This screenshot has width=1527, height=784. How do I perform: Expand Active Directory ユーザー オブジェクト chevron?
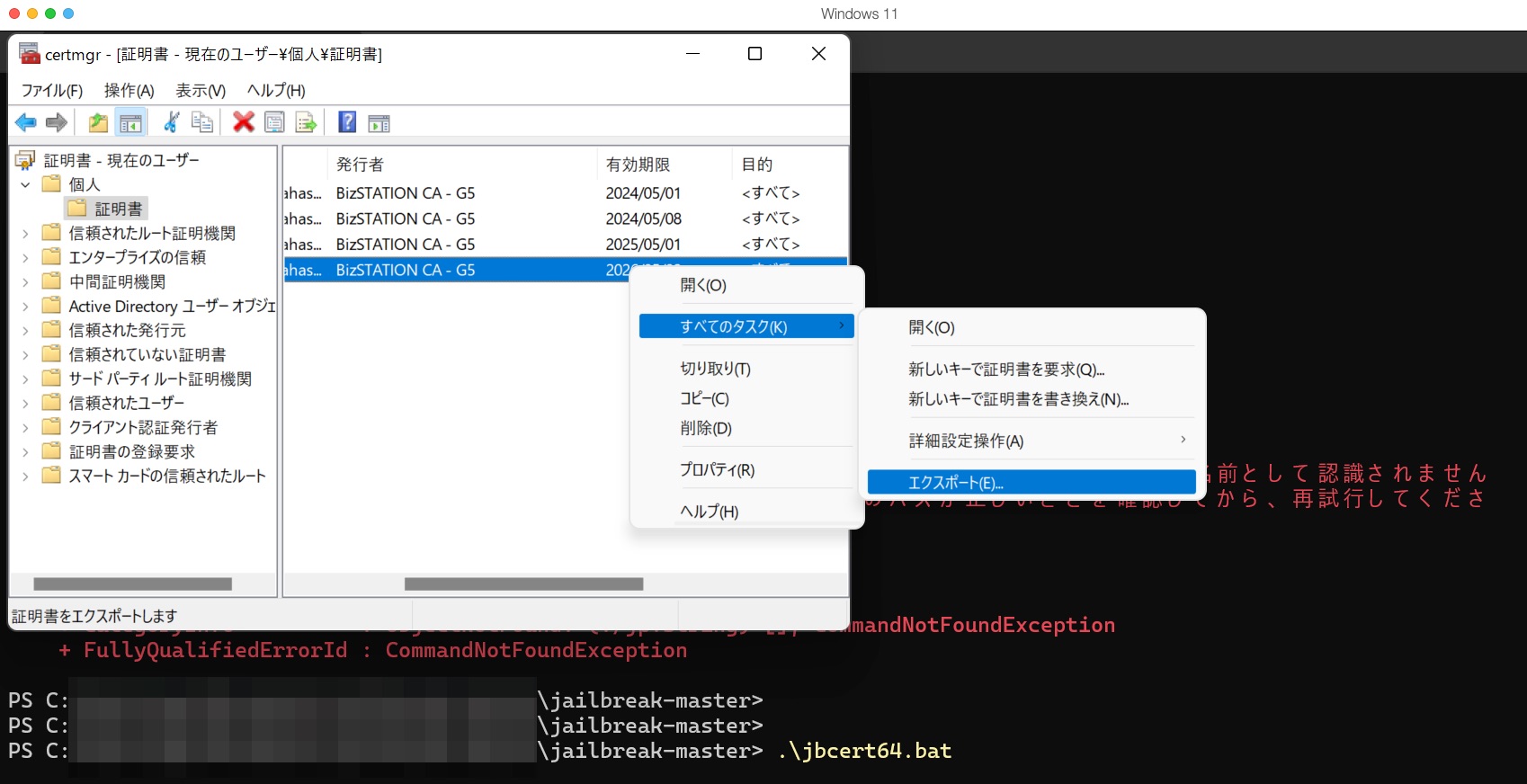(x=25, y=306)
